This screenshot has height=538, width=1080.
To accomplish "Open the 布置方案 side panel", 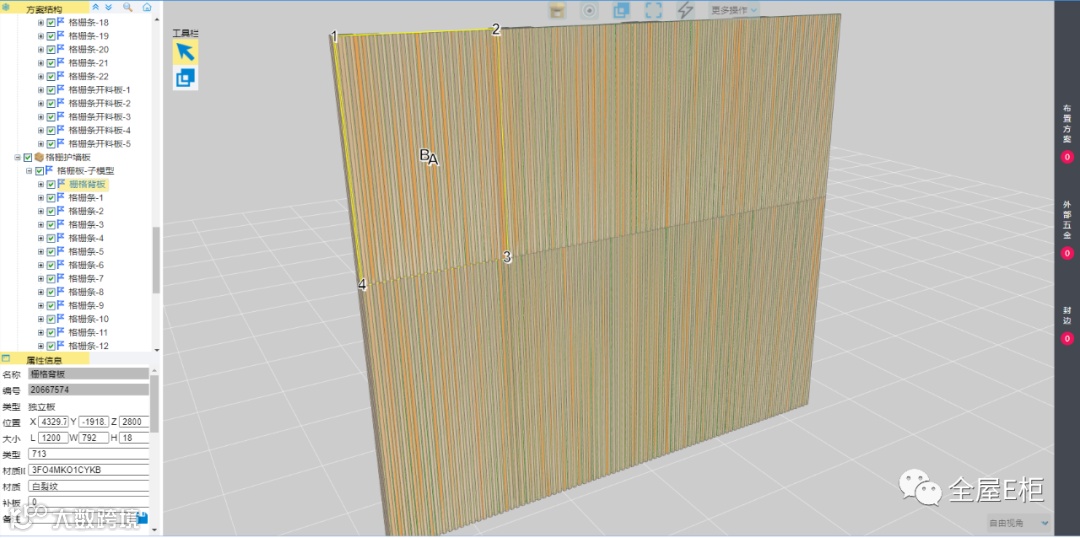I will point(1067,123).
